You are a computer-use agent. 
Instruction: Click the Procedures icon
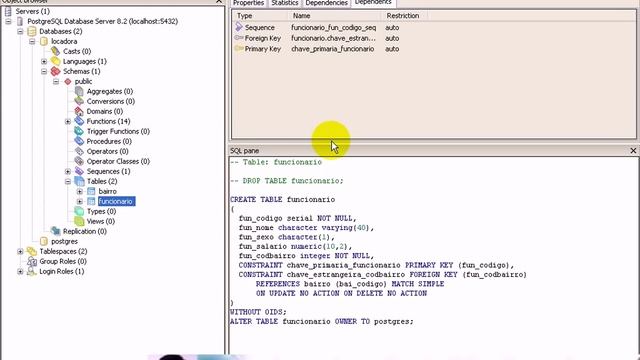click(x=79, y=141)
